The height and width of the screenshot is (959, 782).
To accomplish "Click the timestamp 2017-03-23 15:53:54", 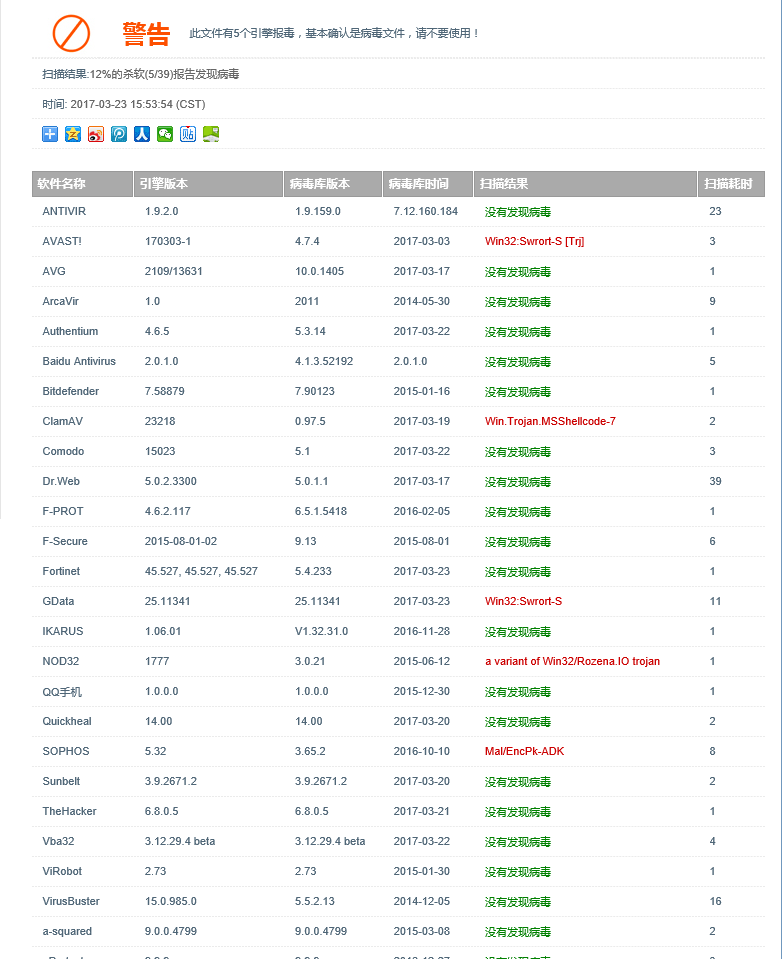I will 122,104.
